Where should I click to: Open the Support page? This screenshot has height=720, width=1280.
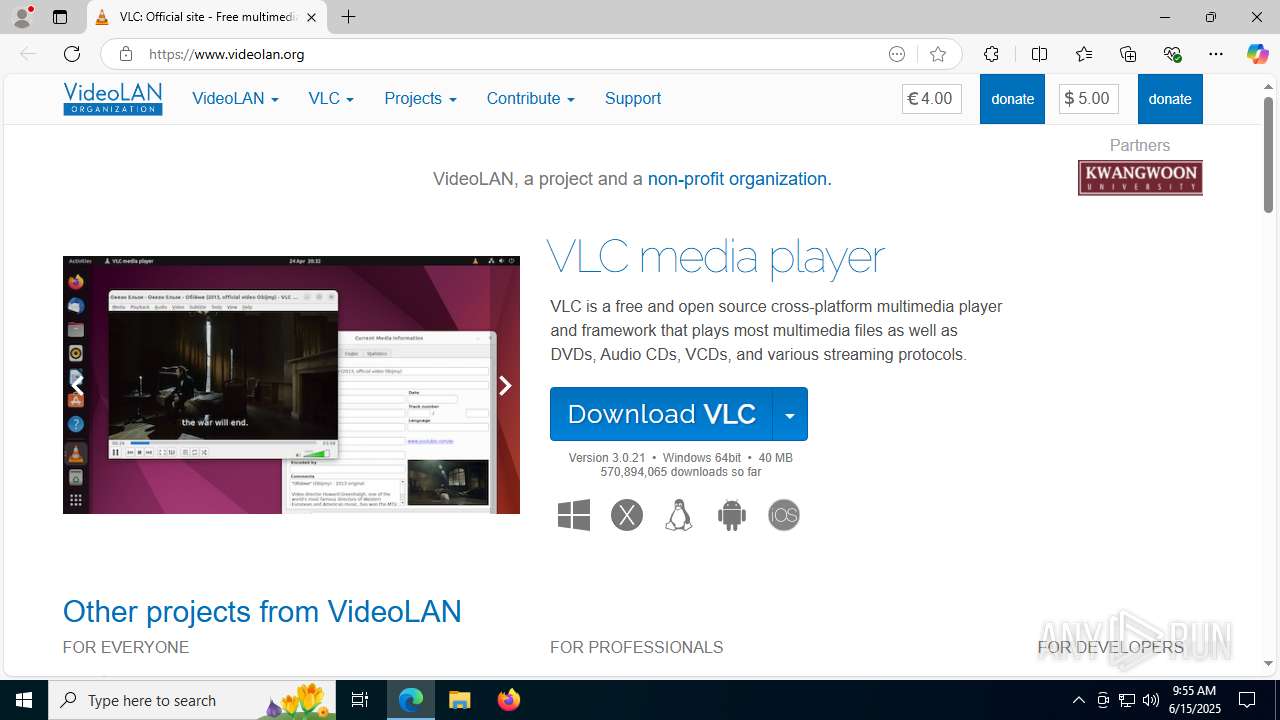click(633, 98)
